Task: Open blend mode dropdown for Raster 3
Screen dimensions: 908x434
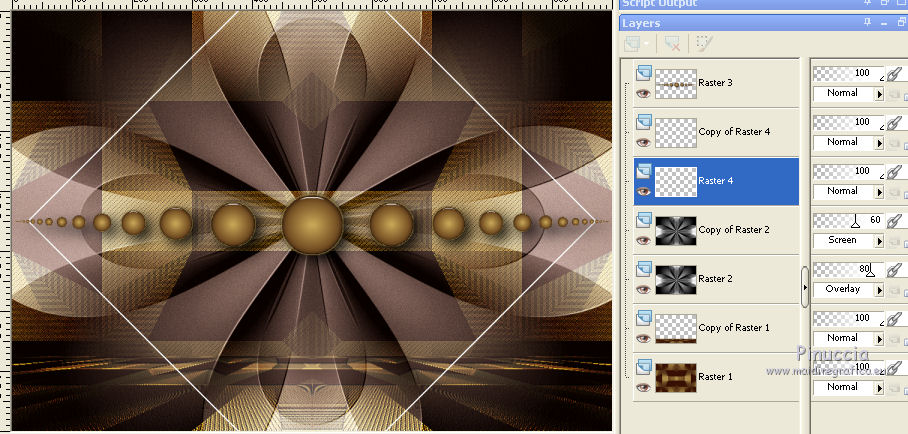Action: [x=879, y=94]
